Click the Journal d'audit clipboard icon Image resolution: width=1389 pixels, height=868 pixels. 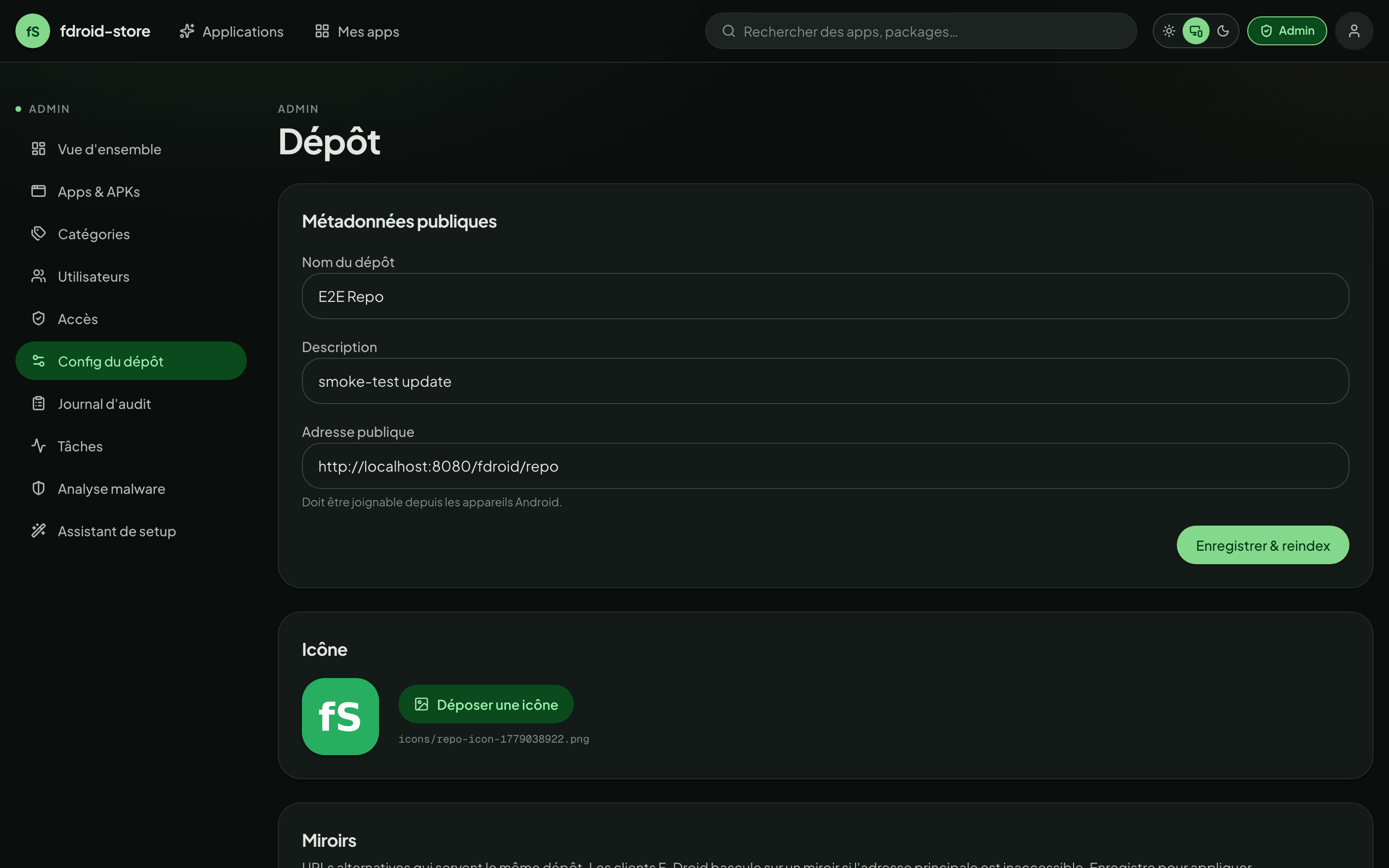pyautogui.click(x=39, y=404)
